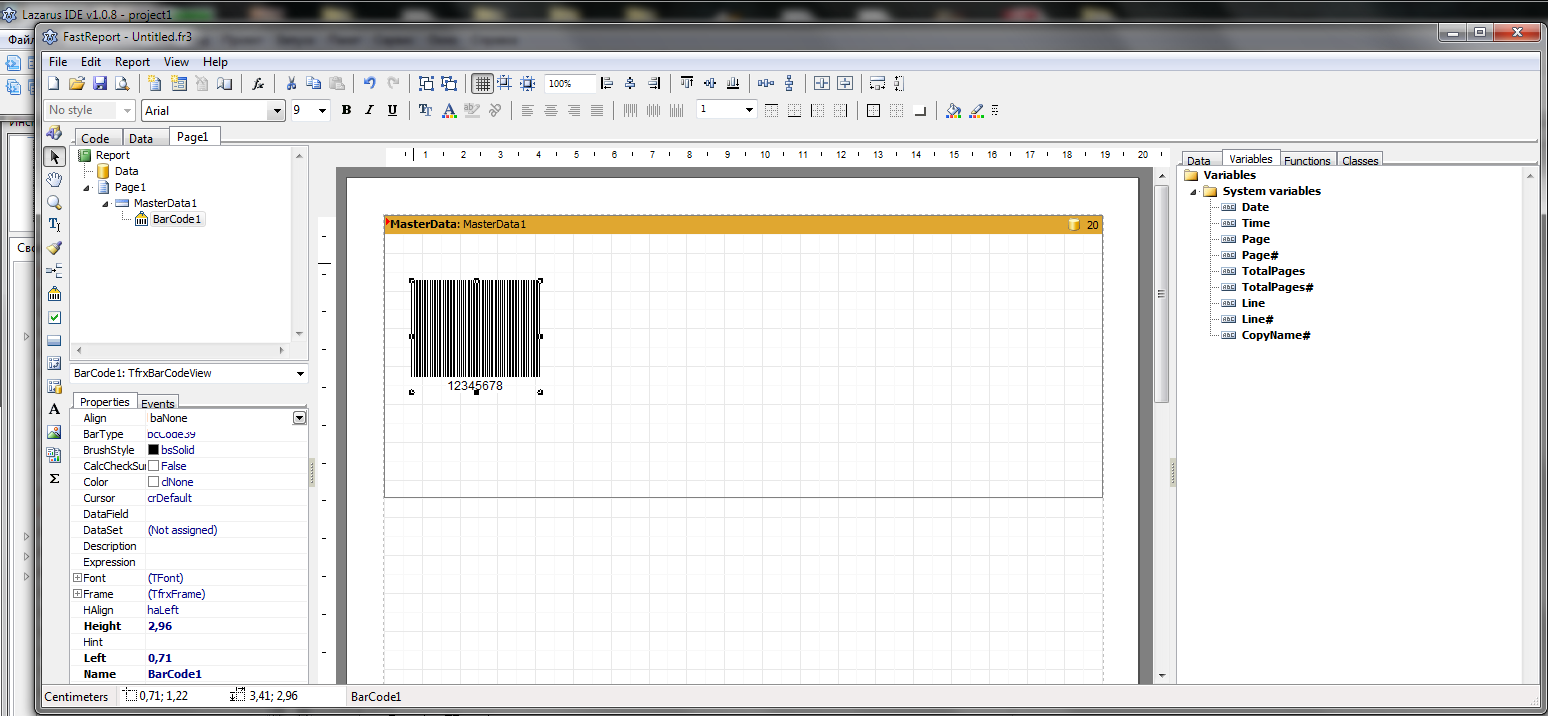This screenshot has width=1548, height=716.
Task: Select the Zoom magnifier tool
Action: (55, 202)
